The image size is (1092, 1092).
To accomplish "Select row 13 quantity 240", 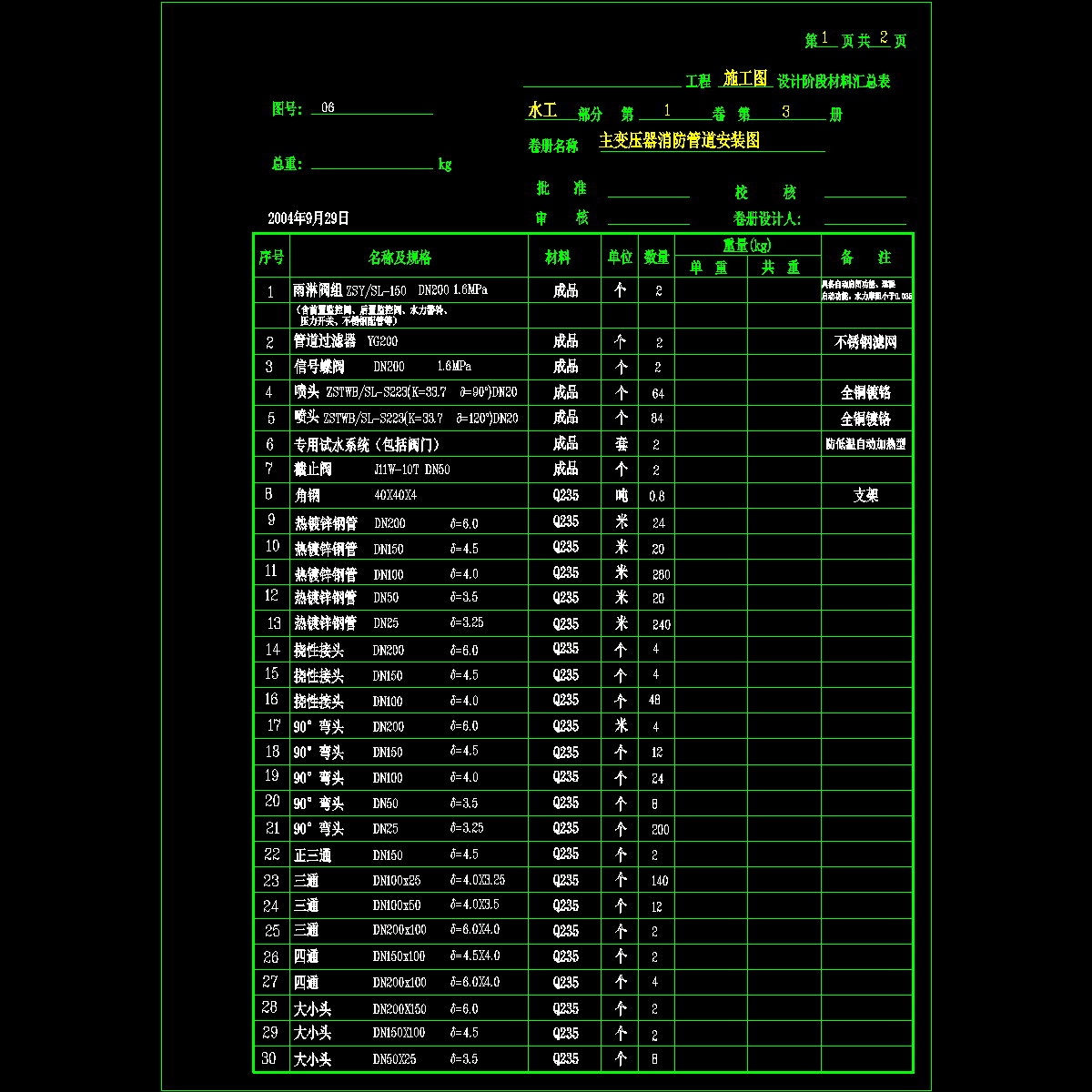I will point(661,625).
